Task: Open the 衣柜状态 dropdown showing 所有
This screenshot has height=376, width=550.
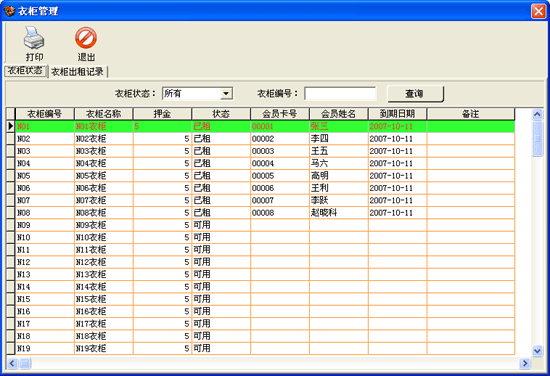Action: (x=226, y=94)
